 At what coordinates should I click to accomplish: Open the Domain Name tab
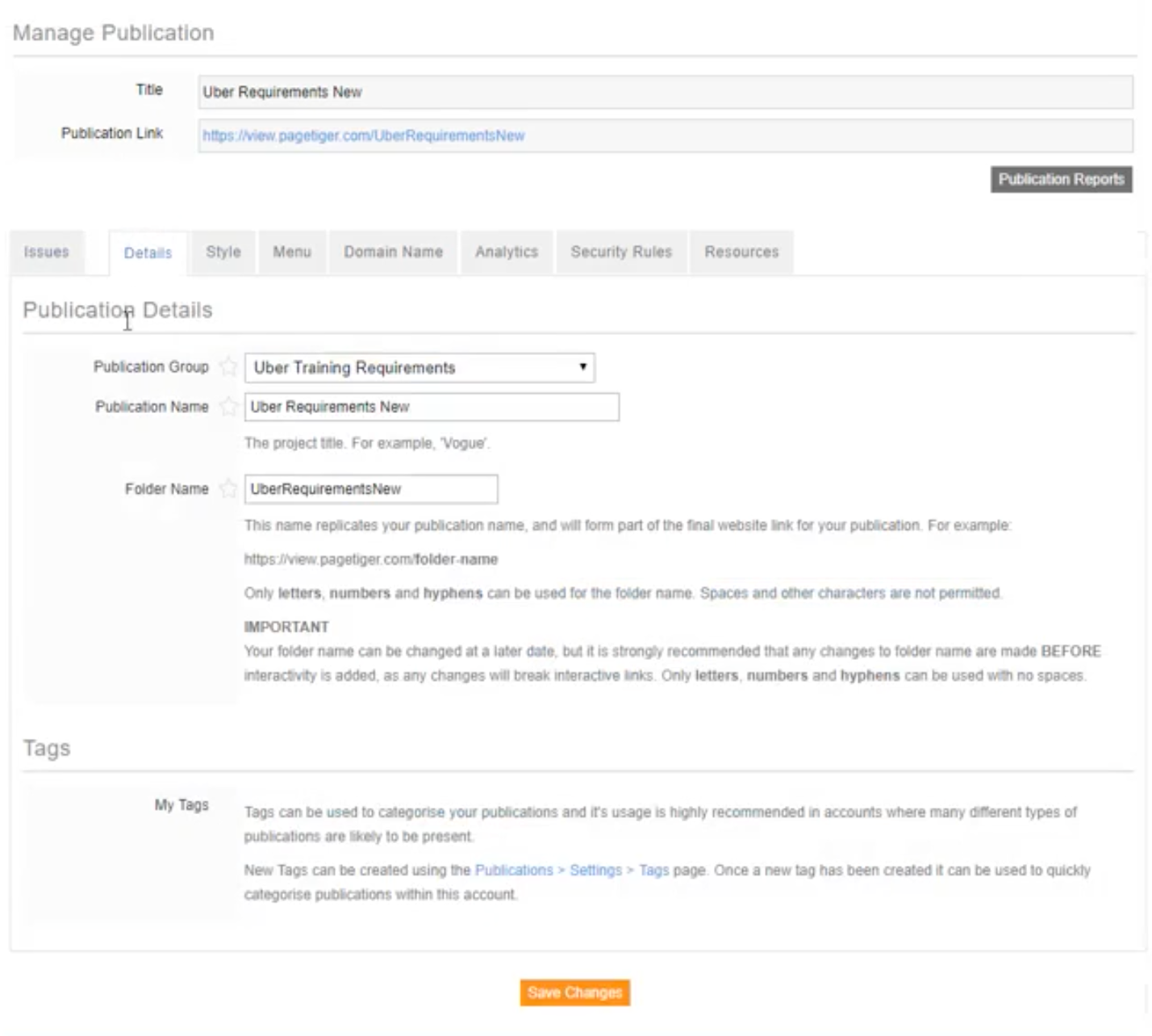click(394, 252)
